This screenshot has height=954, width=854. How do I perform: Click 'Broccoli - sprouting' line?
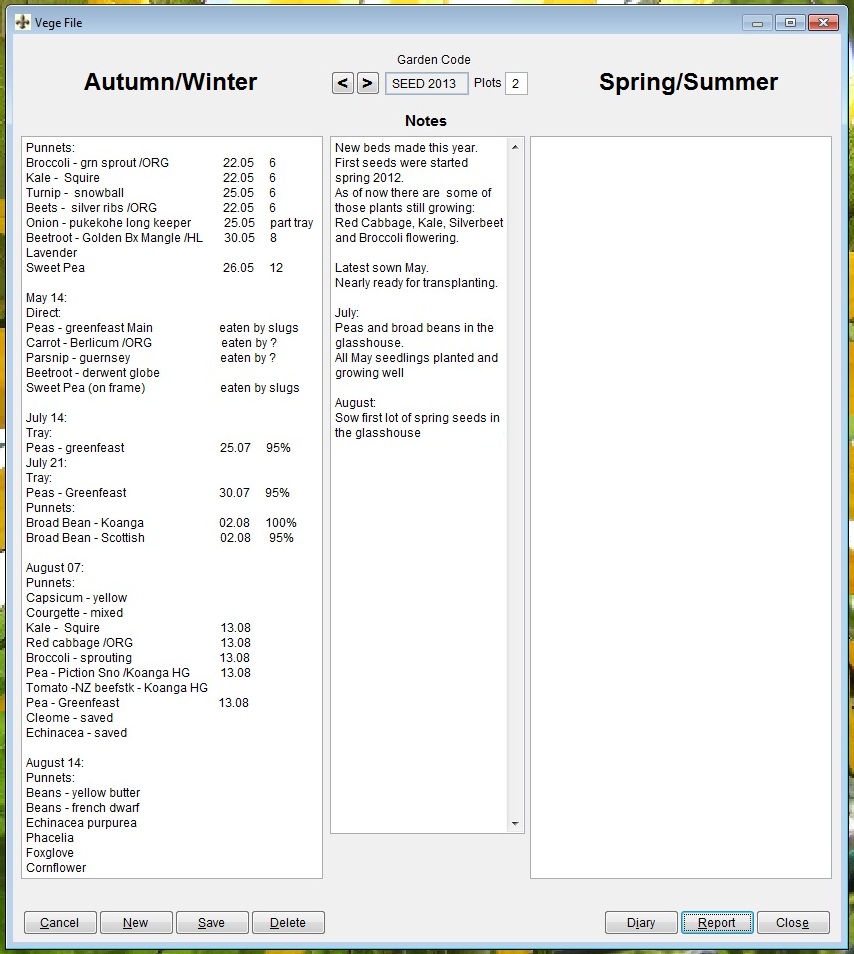tap(79, 658)
